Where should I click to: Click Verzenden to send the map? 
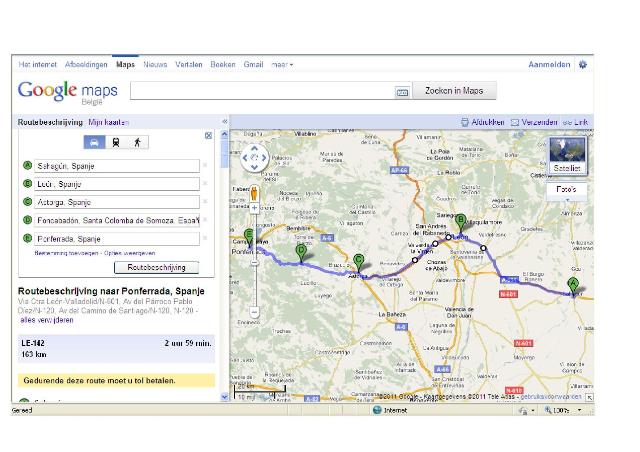click(x=534, y=122)
